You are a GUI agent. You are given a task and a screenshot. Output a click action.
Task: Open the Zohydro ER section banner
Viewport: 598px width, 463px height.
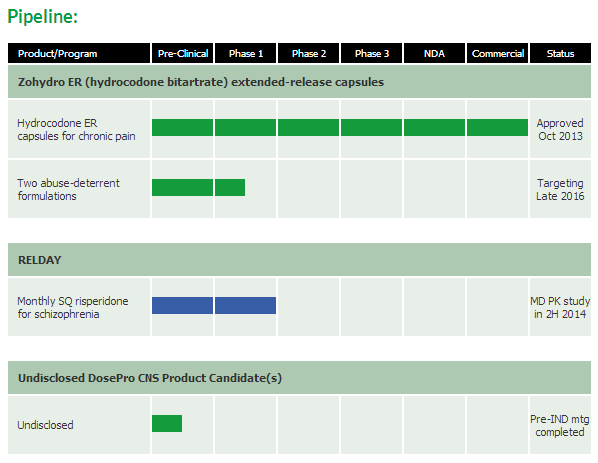point(299,82)
